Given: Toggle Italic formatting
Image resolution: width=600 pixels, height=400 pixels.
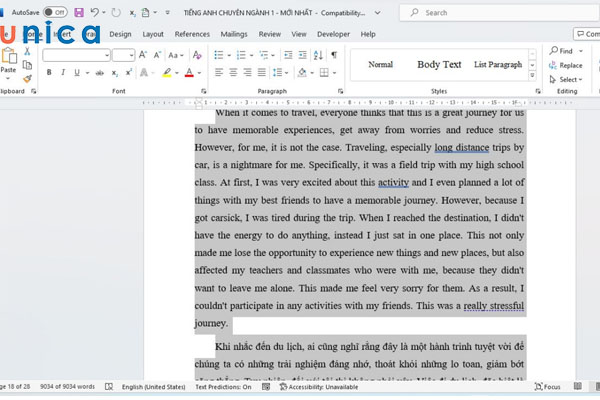Looking at the screenshot, I should click(63, 73).
